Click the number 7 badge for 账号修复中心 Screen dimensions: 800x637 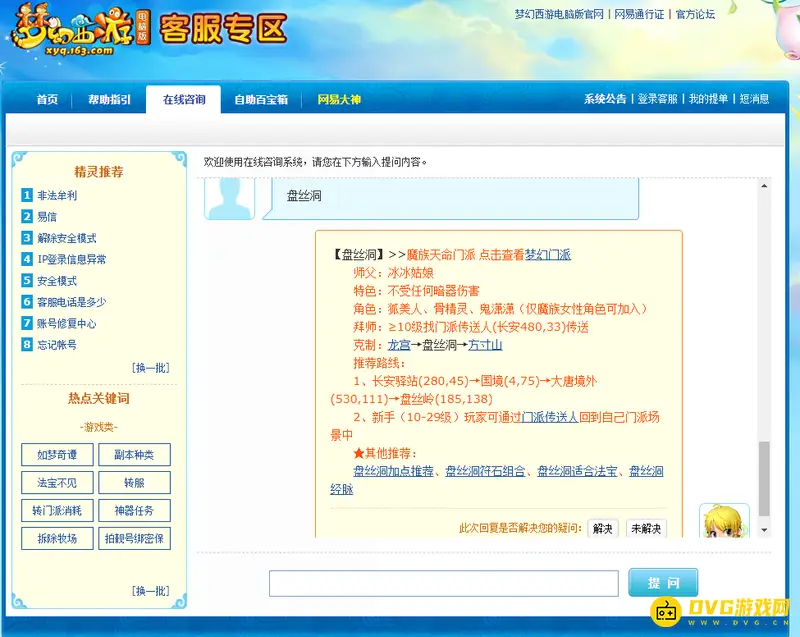[27, 323]
